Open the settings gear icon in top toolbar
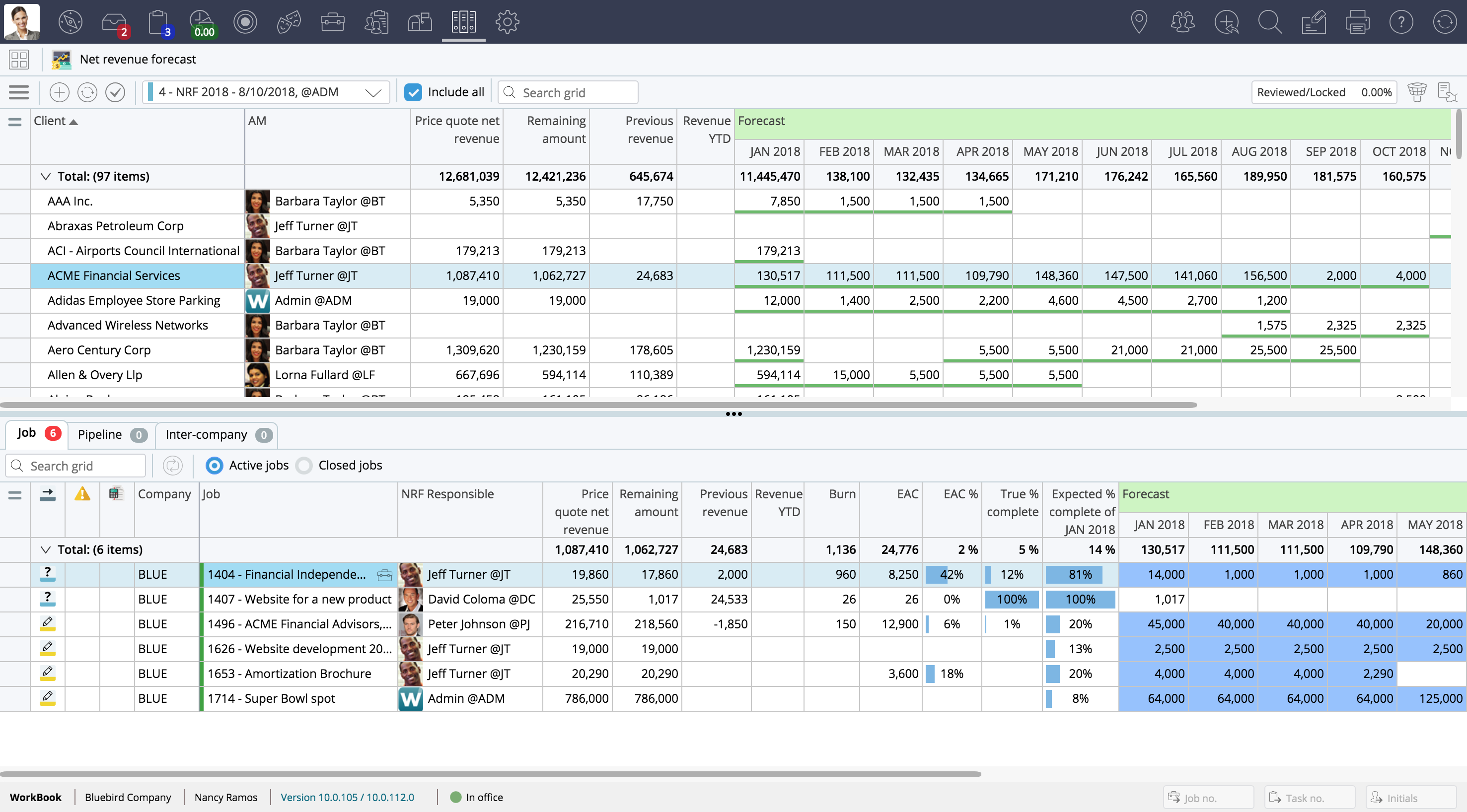 (507, 22)
